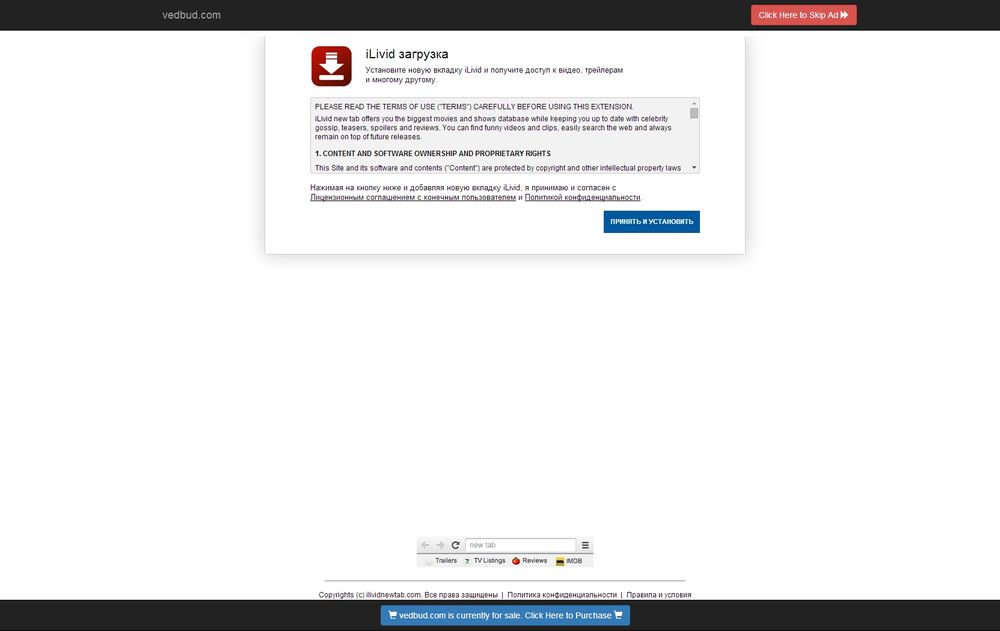
Task: Open the vedbud.com site title
Action: [x=191, y=15]
